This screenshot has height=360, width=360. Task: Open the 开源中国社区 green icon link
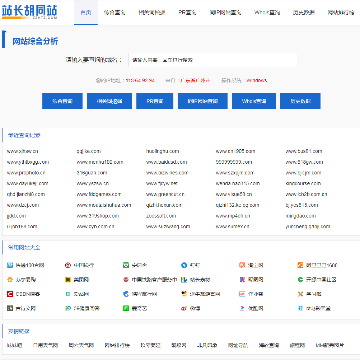click(x=300, y=280)
